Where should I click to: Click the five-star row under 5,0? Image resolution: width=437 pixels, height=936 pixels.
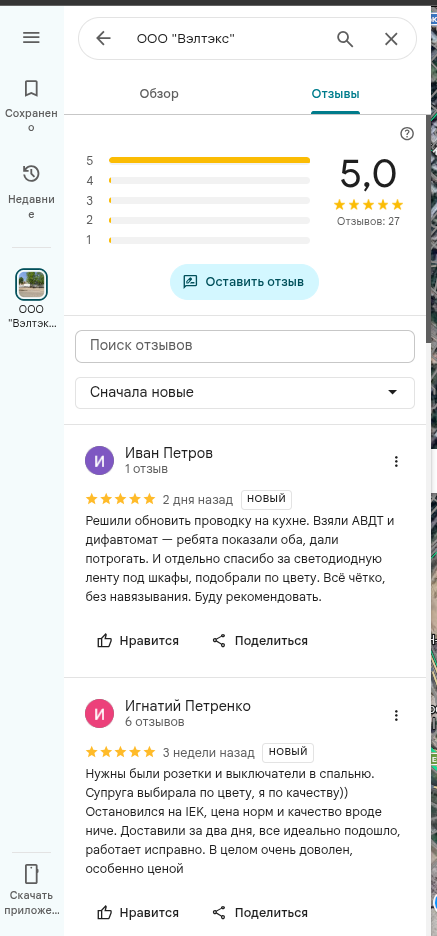(368, 205)
